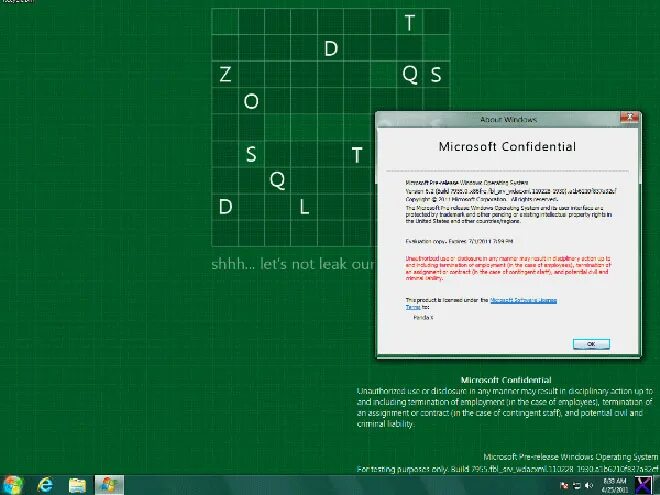The height and width of the screenshot is (495, 660).
Task: Select the active About Windows taskbar button
Action: [x=109, y=485]
